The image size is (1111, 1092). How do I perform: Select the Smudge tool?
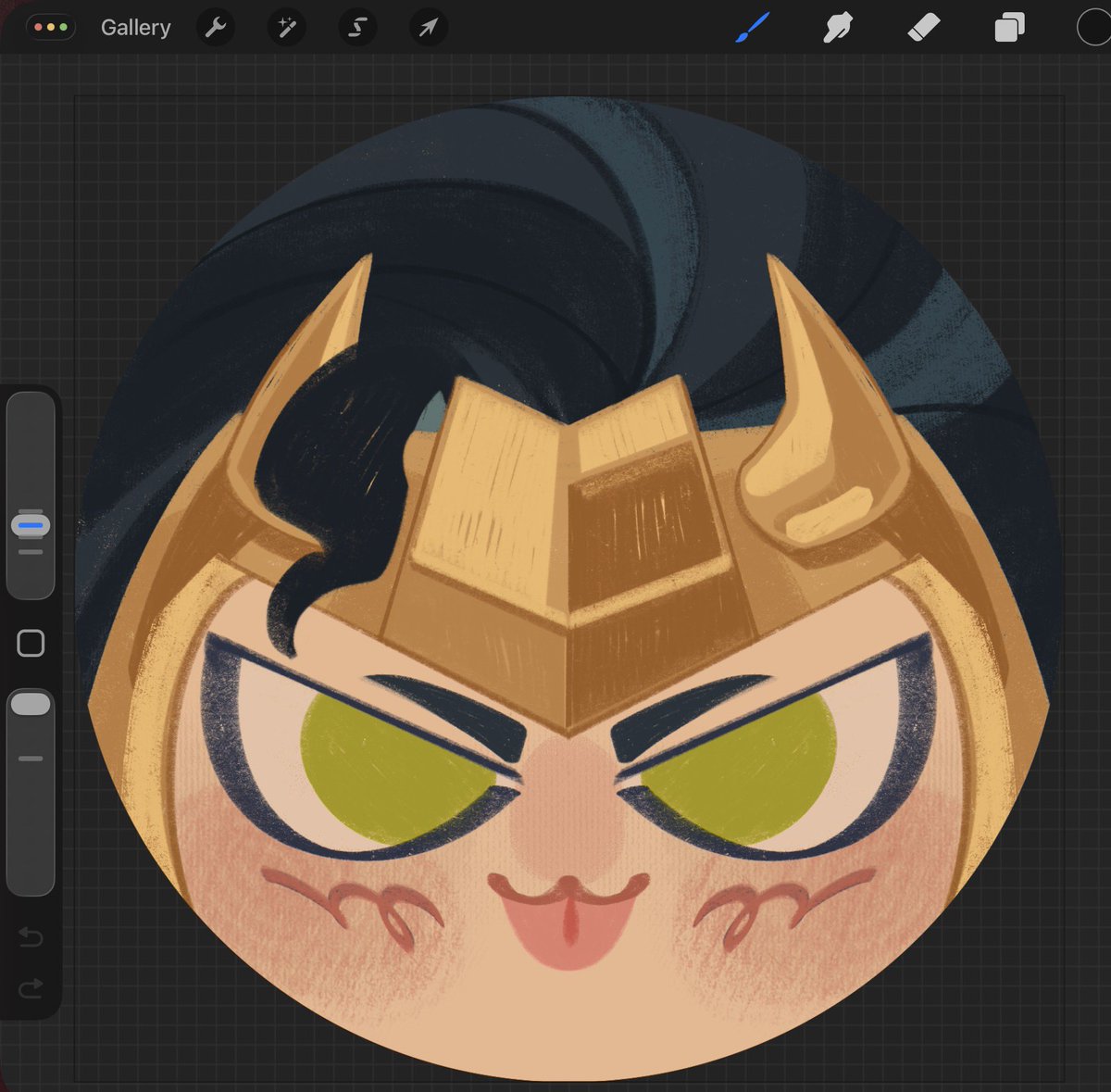[x=837, y=28]
